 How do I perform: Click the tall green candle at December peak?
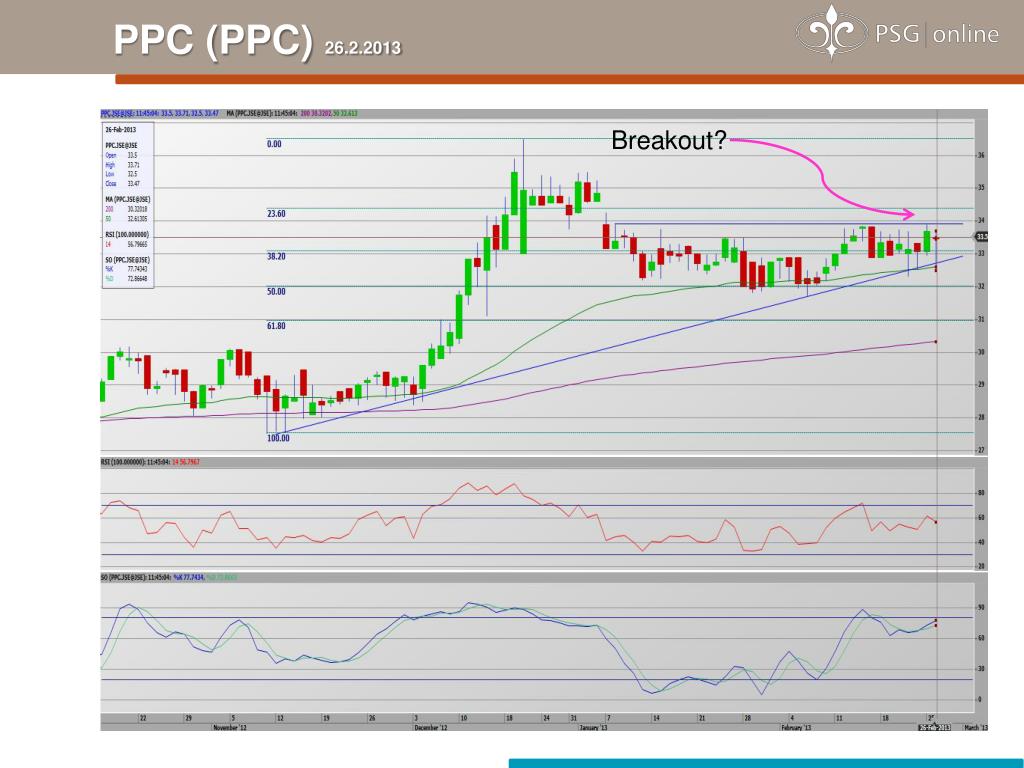click(523, 221)
